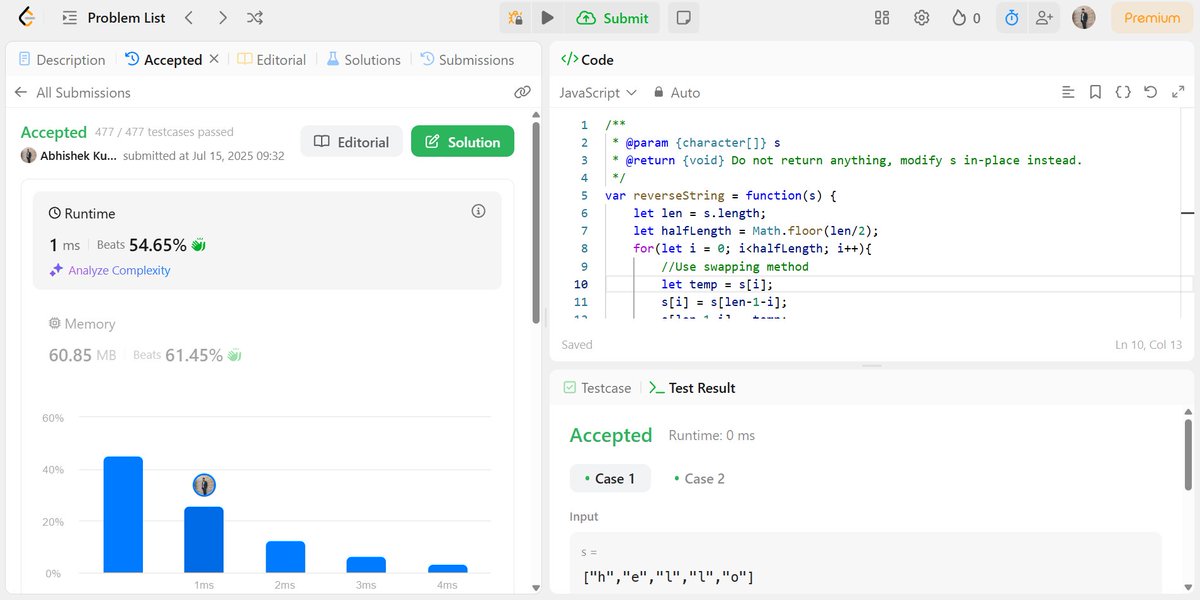The height and width of the screenshot is (600, 1200).
Task: Click the tallest leftmost chart bar
Action: pos(123,515)
